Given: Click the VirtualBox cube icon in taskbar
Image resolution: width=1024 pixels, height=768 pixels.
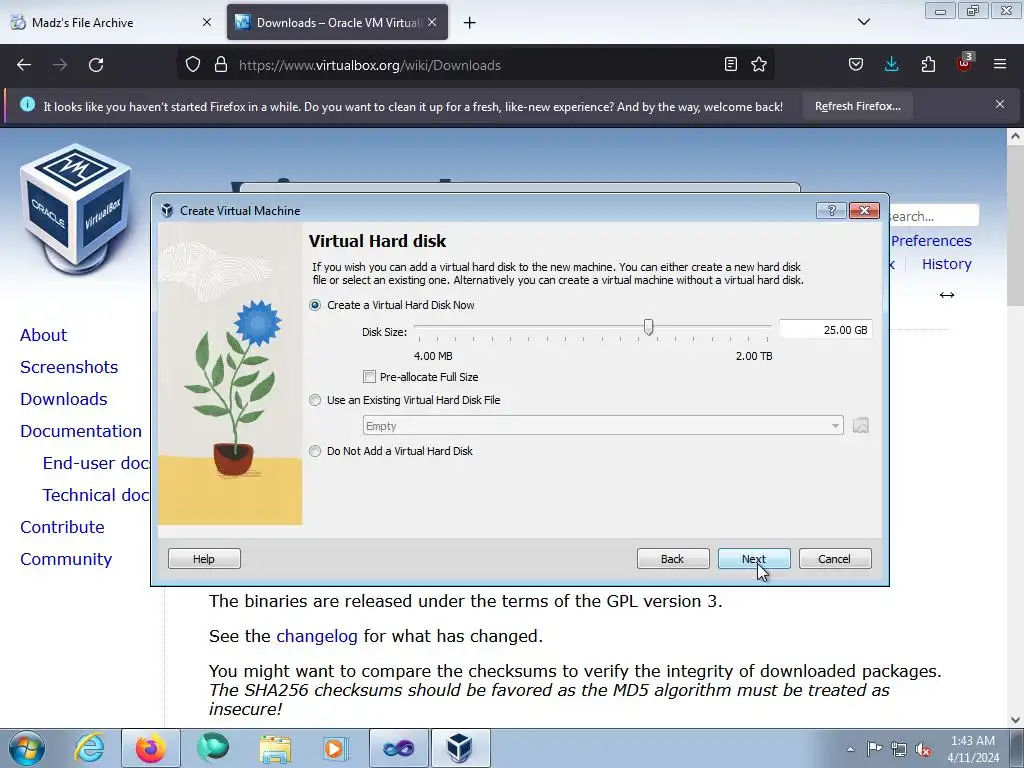Looking at the screenshot, I should click(460, 748).
